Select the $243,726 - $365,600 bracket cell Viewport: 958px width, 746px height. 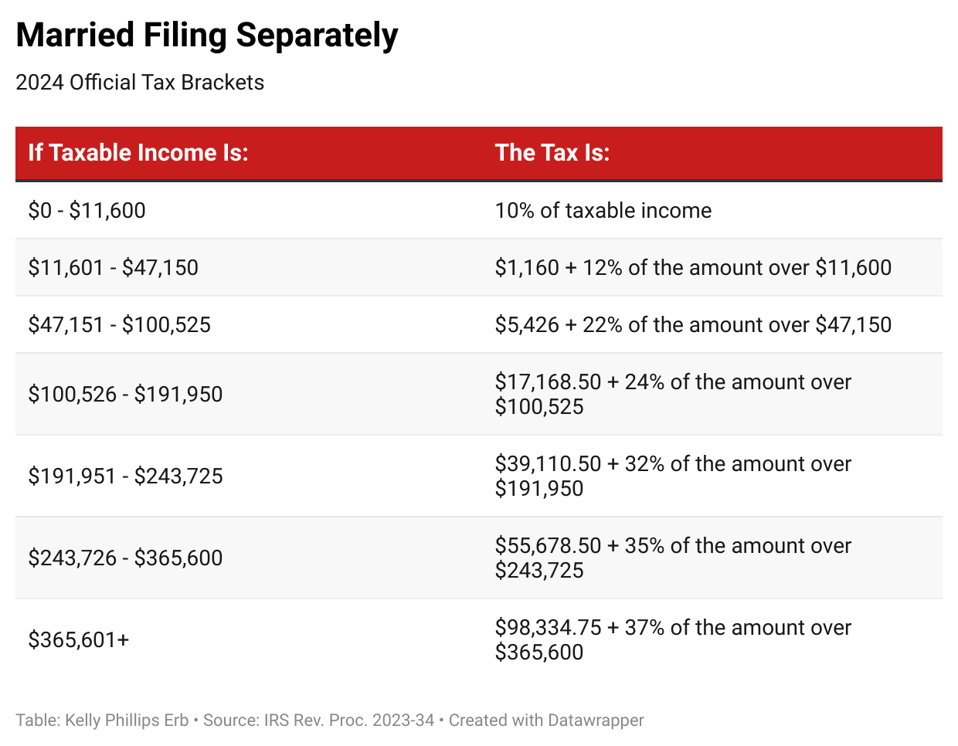click(125, 558)
